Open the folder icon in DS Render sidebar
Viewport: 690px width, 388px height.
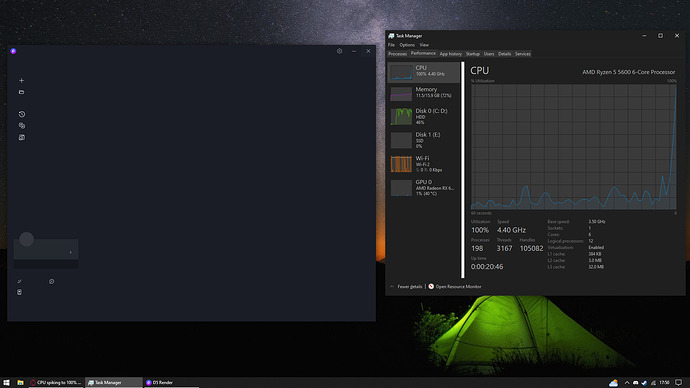21,92
